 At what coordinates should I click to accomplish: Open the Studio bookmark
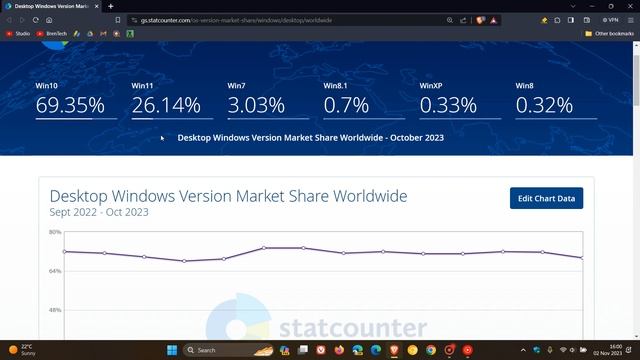18,34
